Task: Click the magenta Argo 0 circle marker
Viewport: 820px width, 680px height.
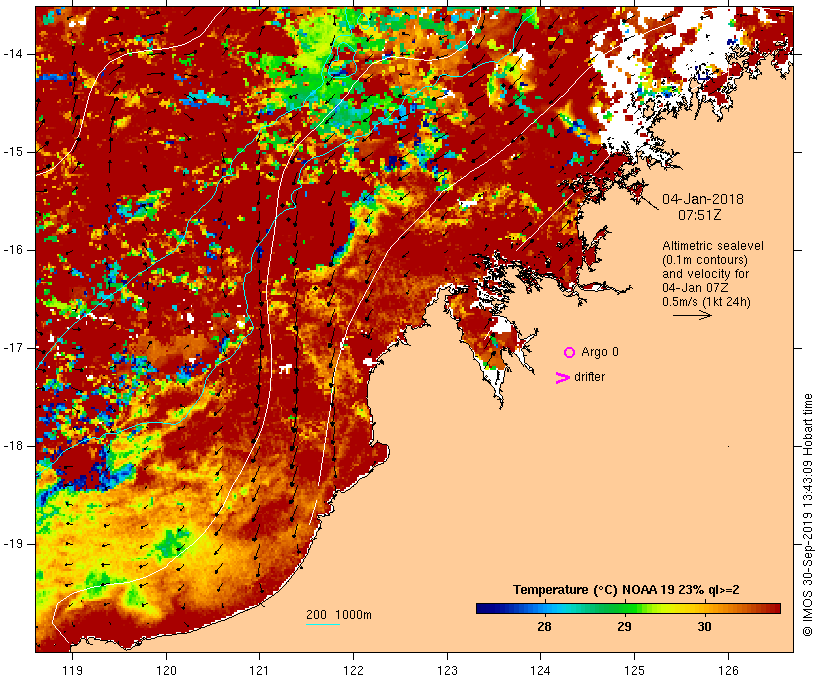Action: [x=570, y=353]
